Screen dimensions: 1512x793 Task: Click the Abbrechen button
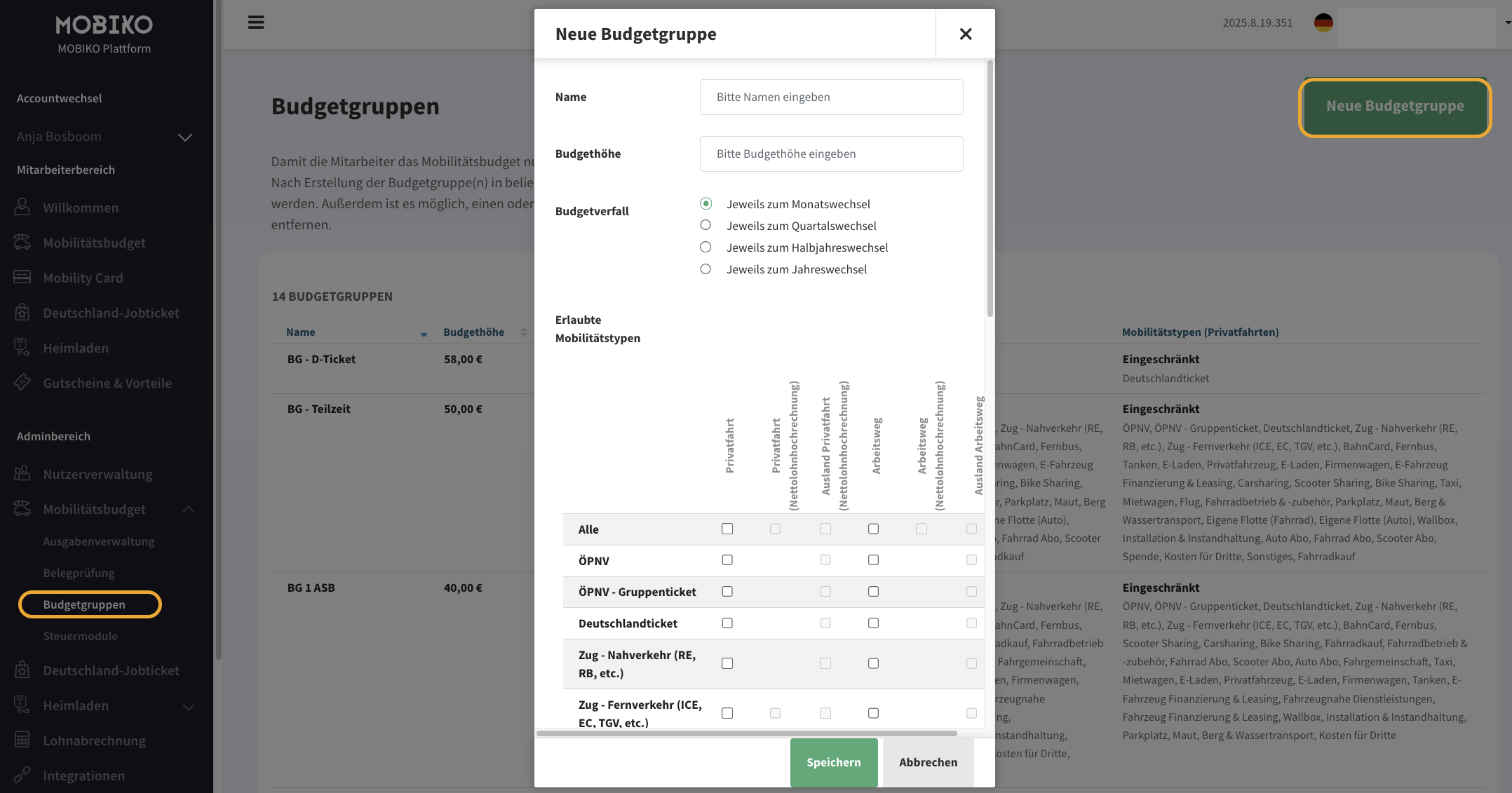point(928,762)
